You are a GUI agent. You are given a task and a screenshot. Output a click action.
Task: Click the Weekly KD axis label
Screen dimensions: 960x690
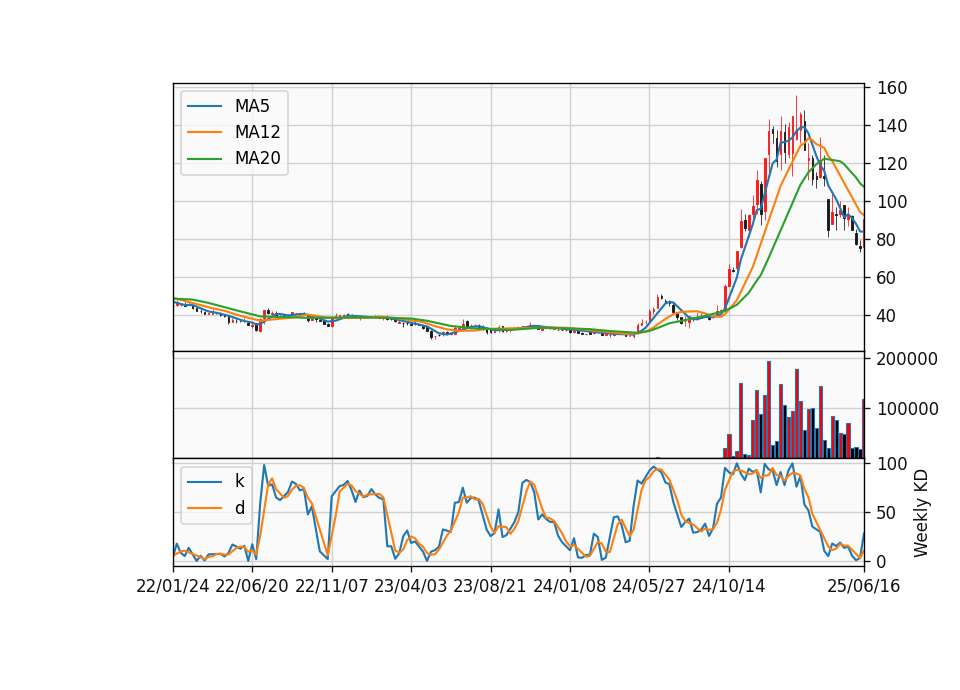click(x=921, y=513)
